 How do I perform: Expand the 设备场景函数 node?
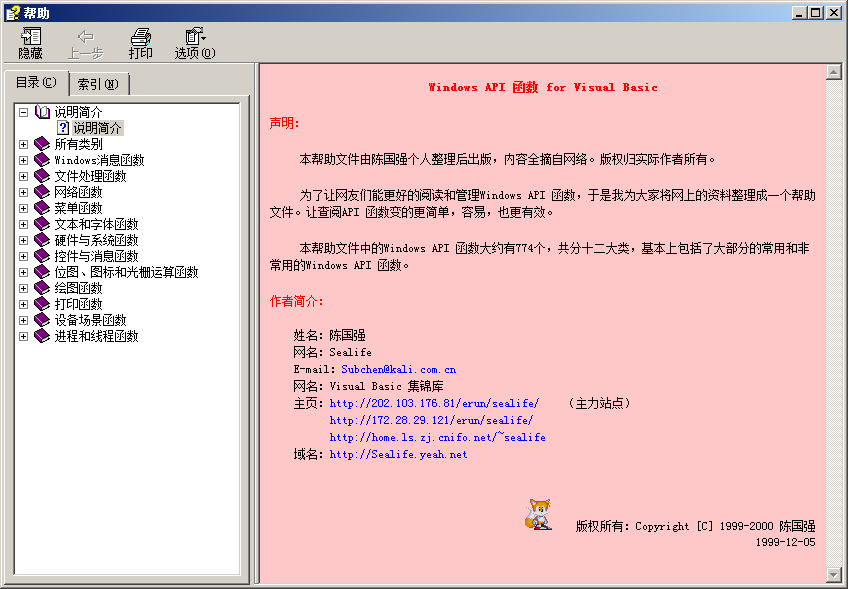[23, 320]
